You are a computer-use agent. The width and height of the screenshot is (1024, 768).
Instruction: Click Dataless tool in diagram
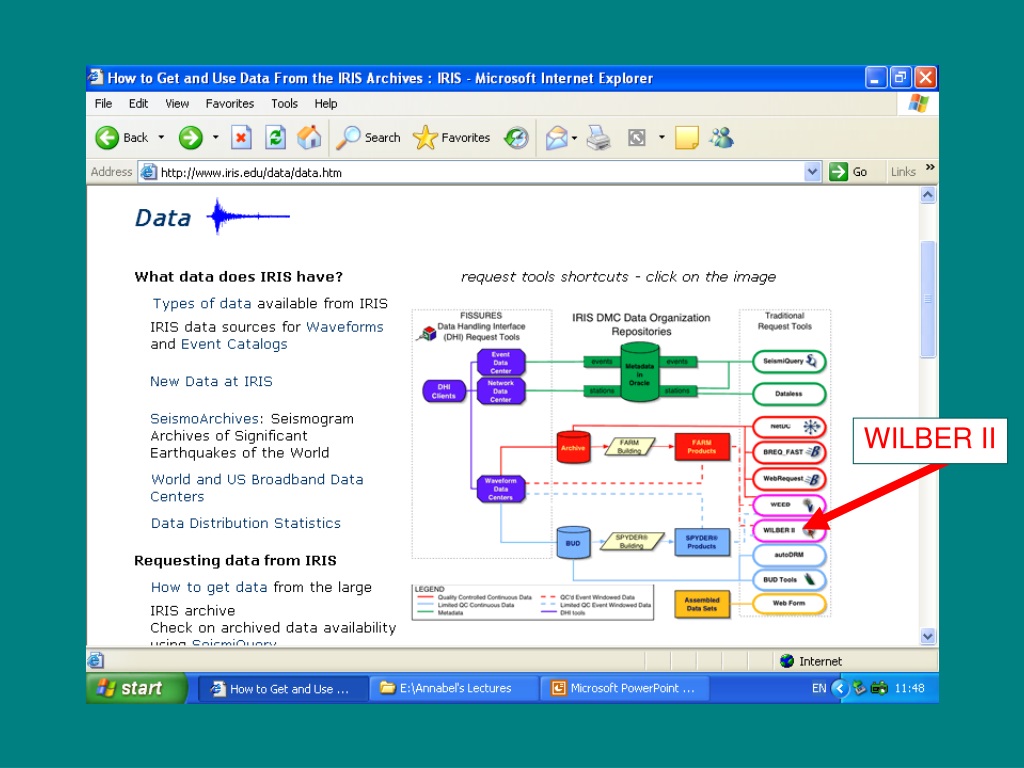(789, 394)
